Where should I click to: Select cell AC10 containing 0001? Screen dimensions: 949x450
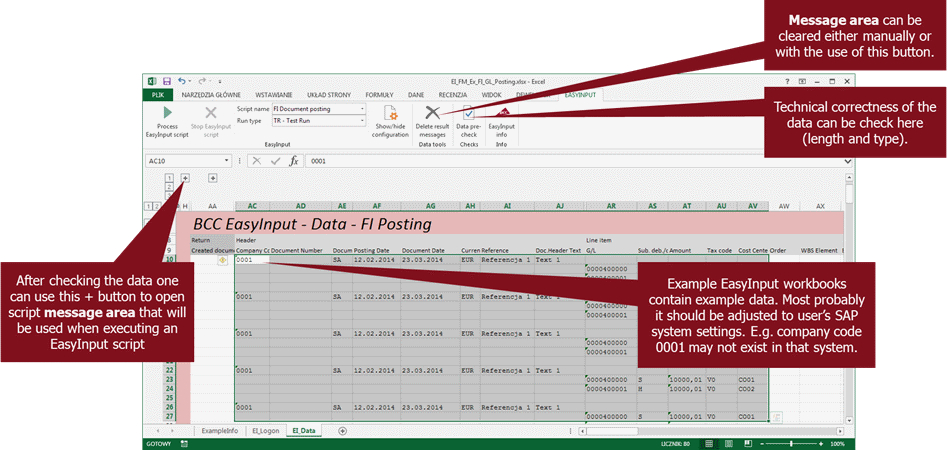[252, 259]
